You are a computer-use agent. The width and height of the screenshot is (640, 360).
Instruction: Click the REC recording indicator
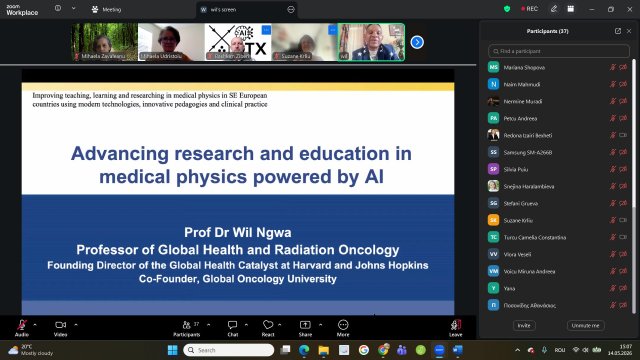(x=529, y=9)
